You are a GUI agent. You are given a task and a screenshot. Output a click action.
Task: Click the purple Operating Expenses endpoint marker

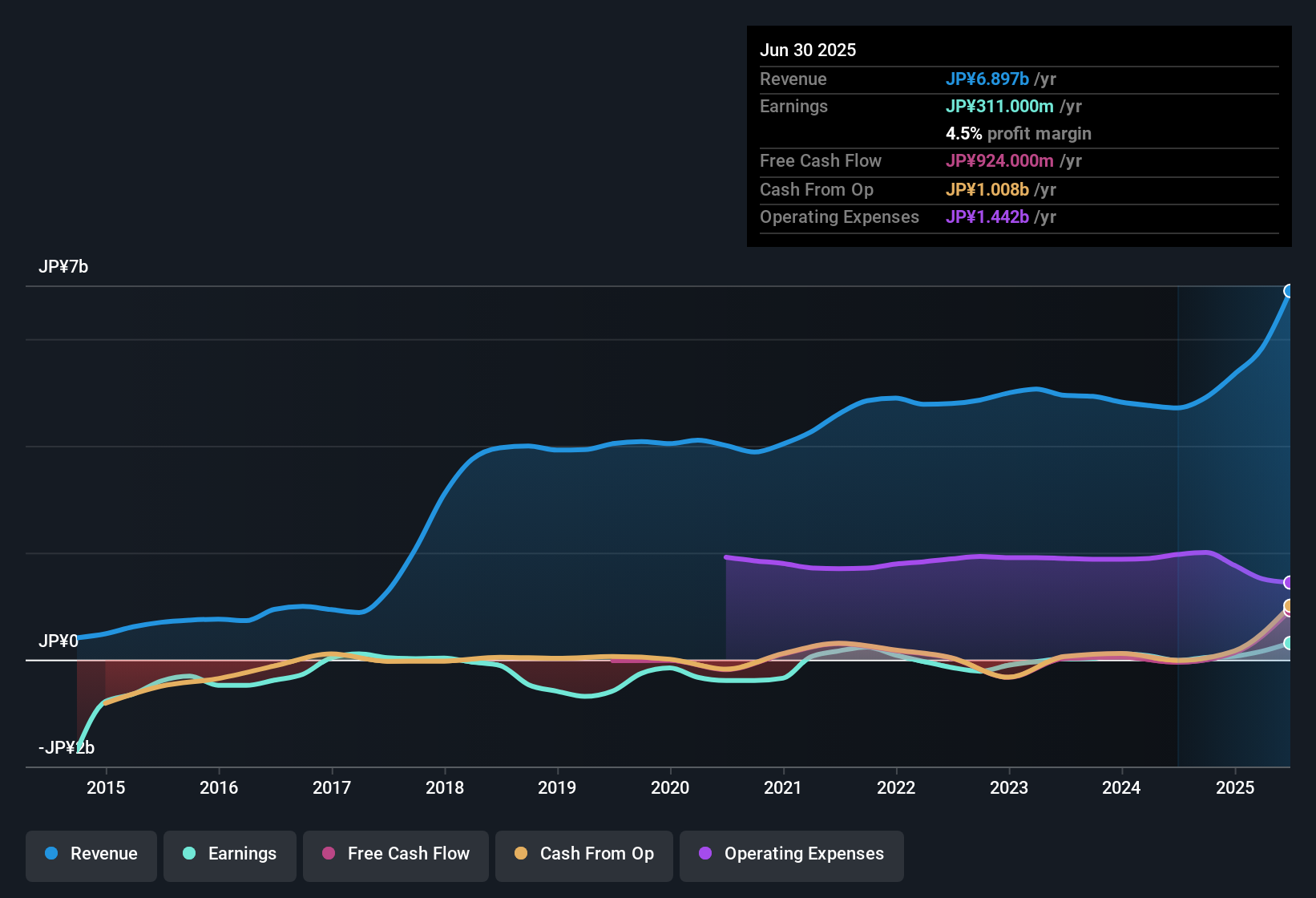(1289, 582)
